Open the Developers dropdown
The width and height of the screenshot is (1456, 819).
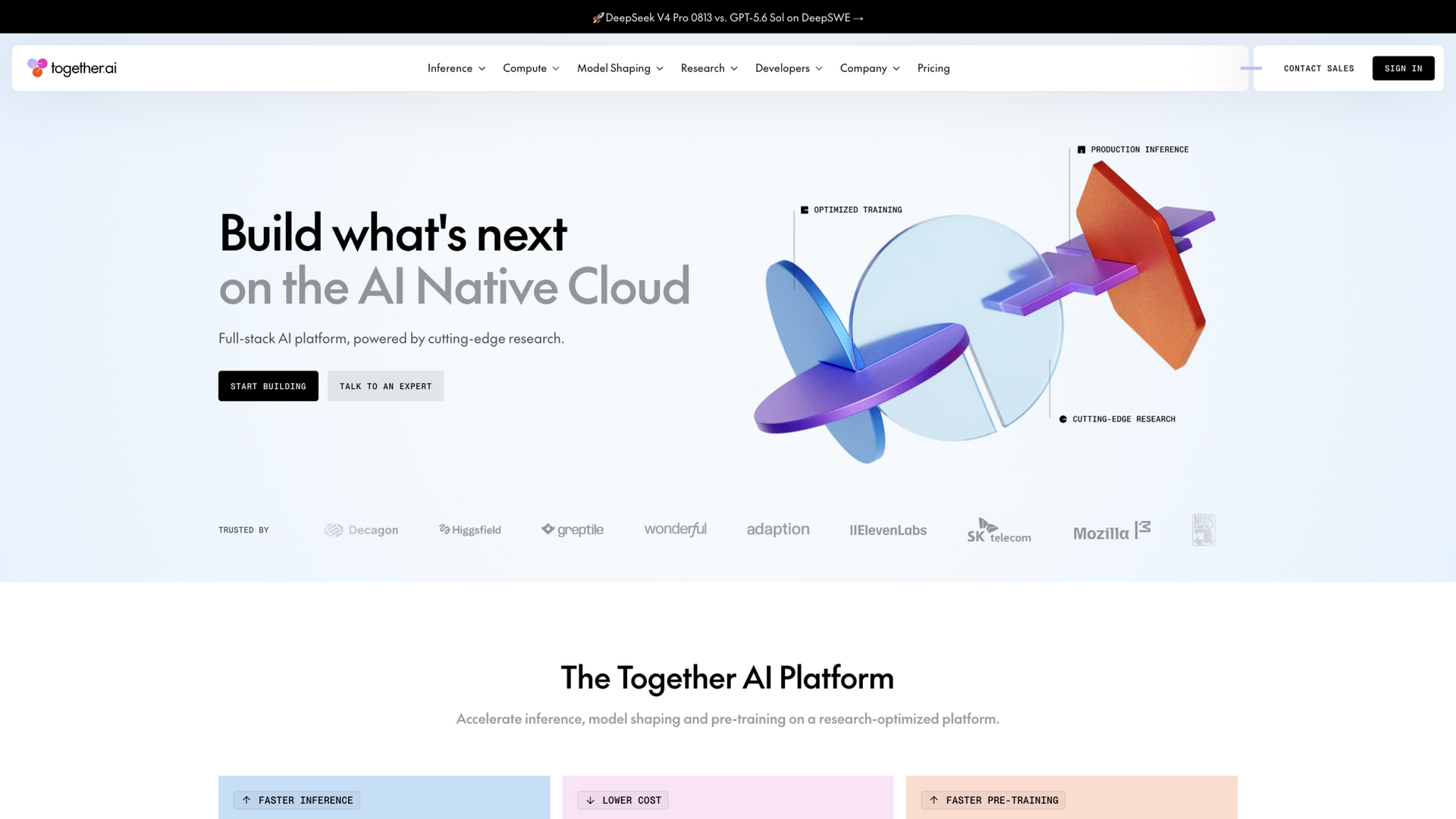(789, 68)
